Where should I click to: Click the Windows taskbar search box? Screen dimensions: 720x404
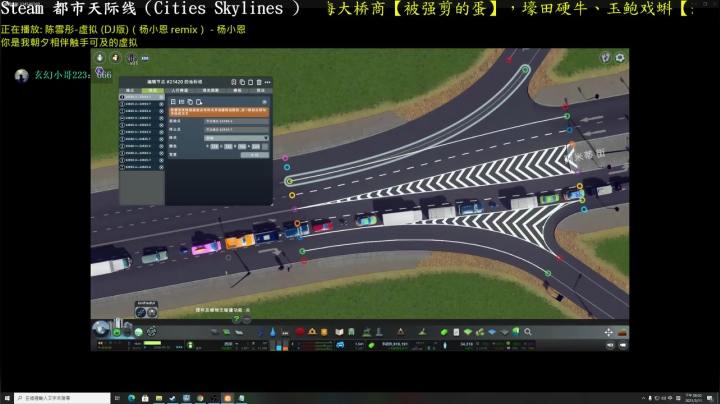(x=62, y=398)
